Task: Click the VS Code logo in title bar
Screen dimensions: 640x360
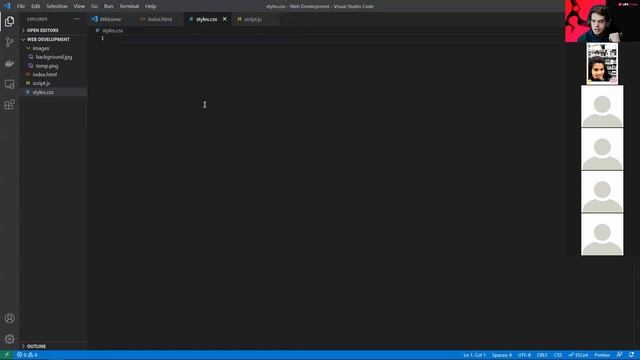Action: coord(7,6)
